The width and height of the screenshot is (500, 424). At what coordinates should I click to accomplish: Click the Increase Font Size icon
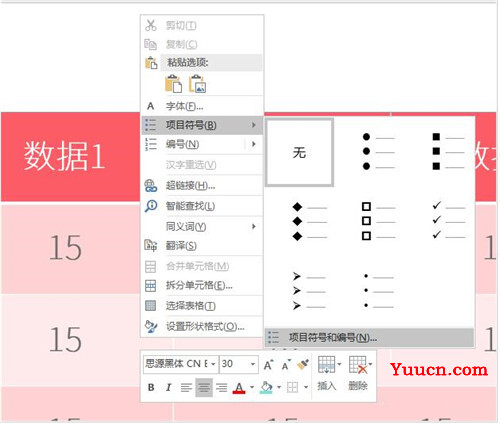click(269, 365)
